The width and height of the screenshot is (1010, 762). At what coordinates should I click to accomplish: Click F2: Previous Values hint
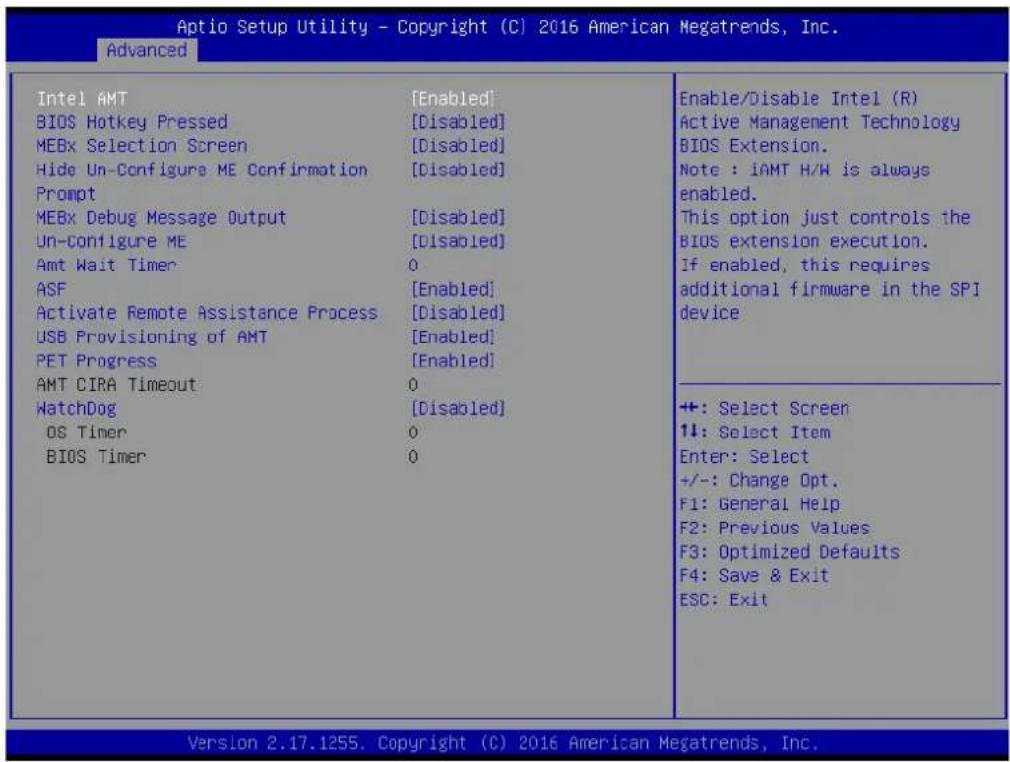(x=775, y=528)
